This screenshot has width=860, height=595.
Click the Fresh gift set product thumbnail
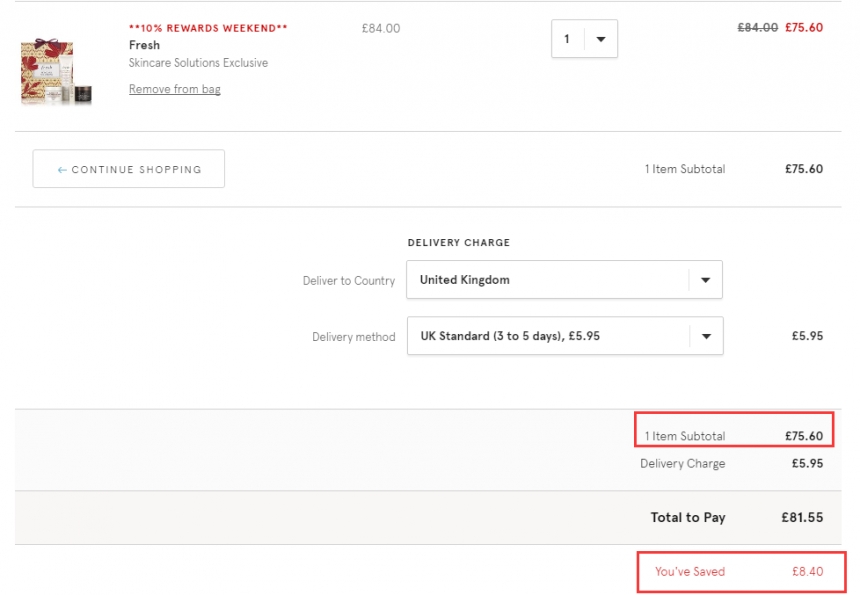pyautogui.click(x=56, y=72)
